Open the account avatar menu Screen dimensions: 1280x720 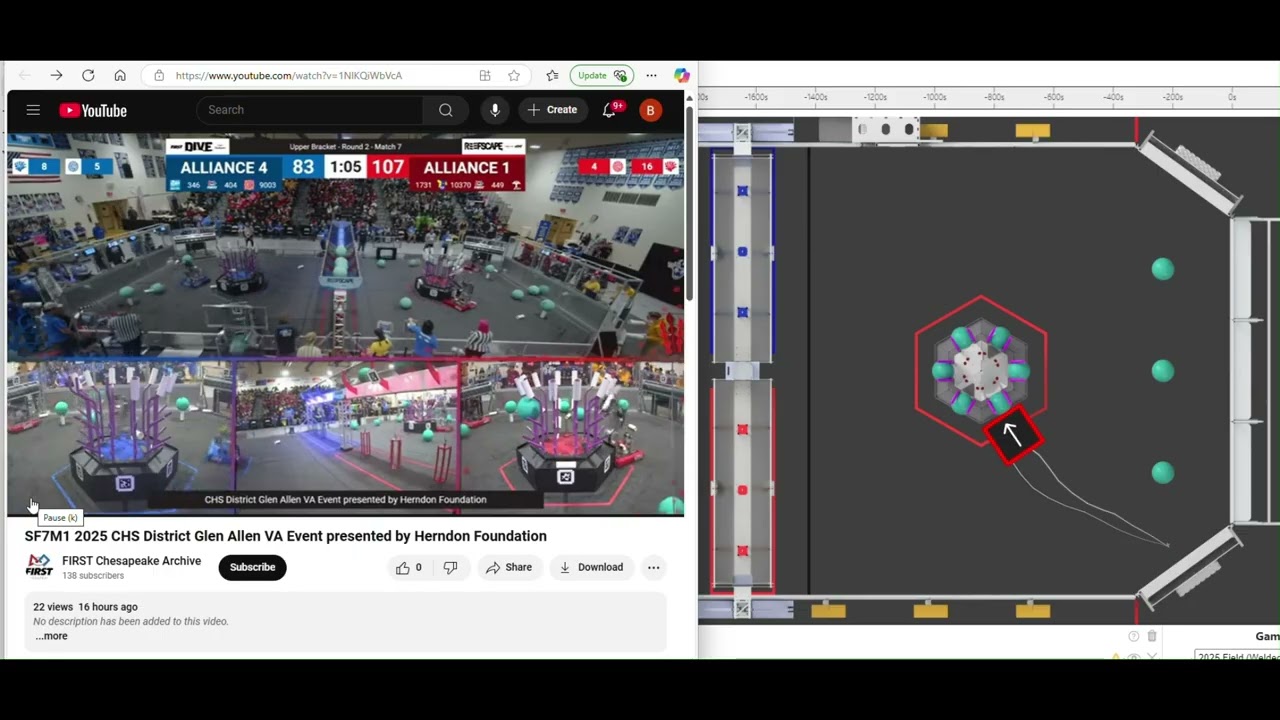[x=650, y=110]
